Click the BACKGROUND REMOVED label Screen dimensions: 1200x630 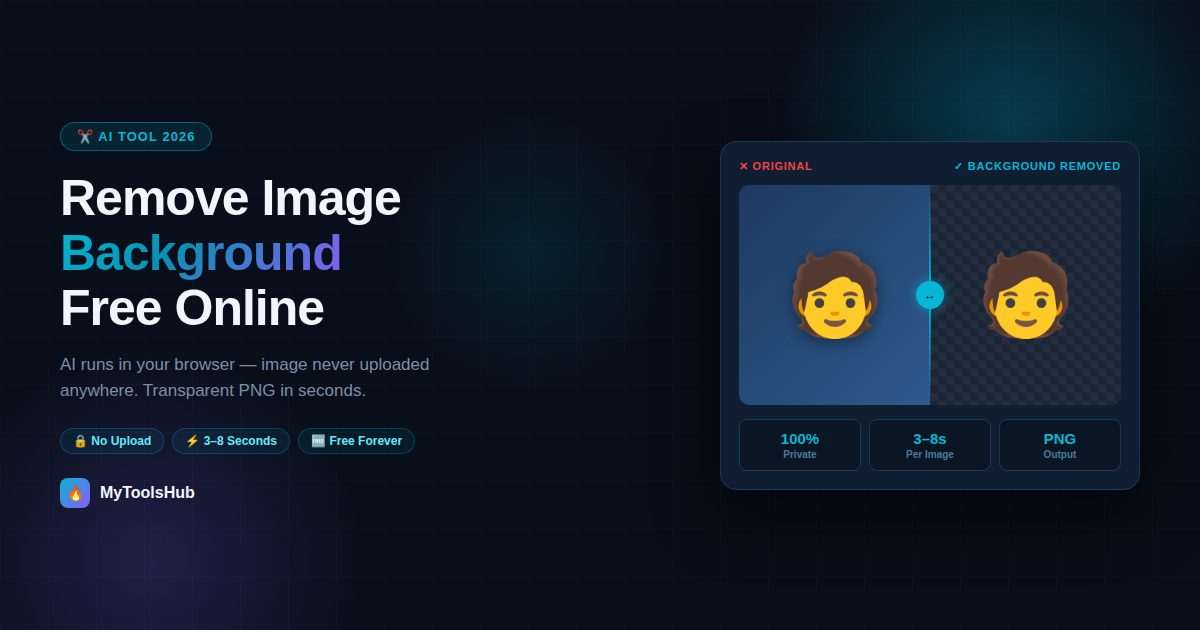click(1037, 166)
